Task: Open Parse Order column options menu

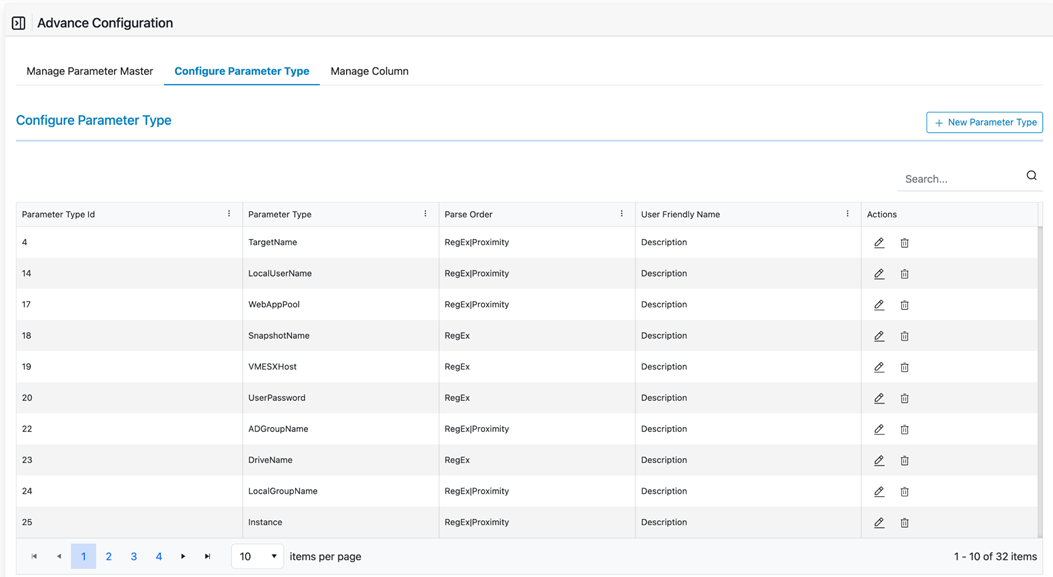Action: tap(621, 214)
